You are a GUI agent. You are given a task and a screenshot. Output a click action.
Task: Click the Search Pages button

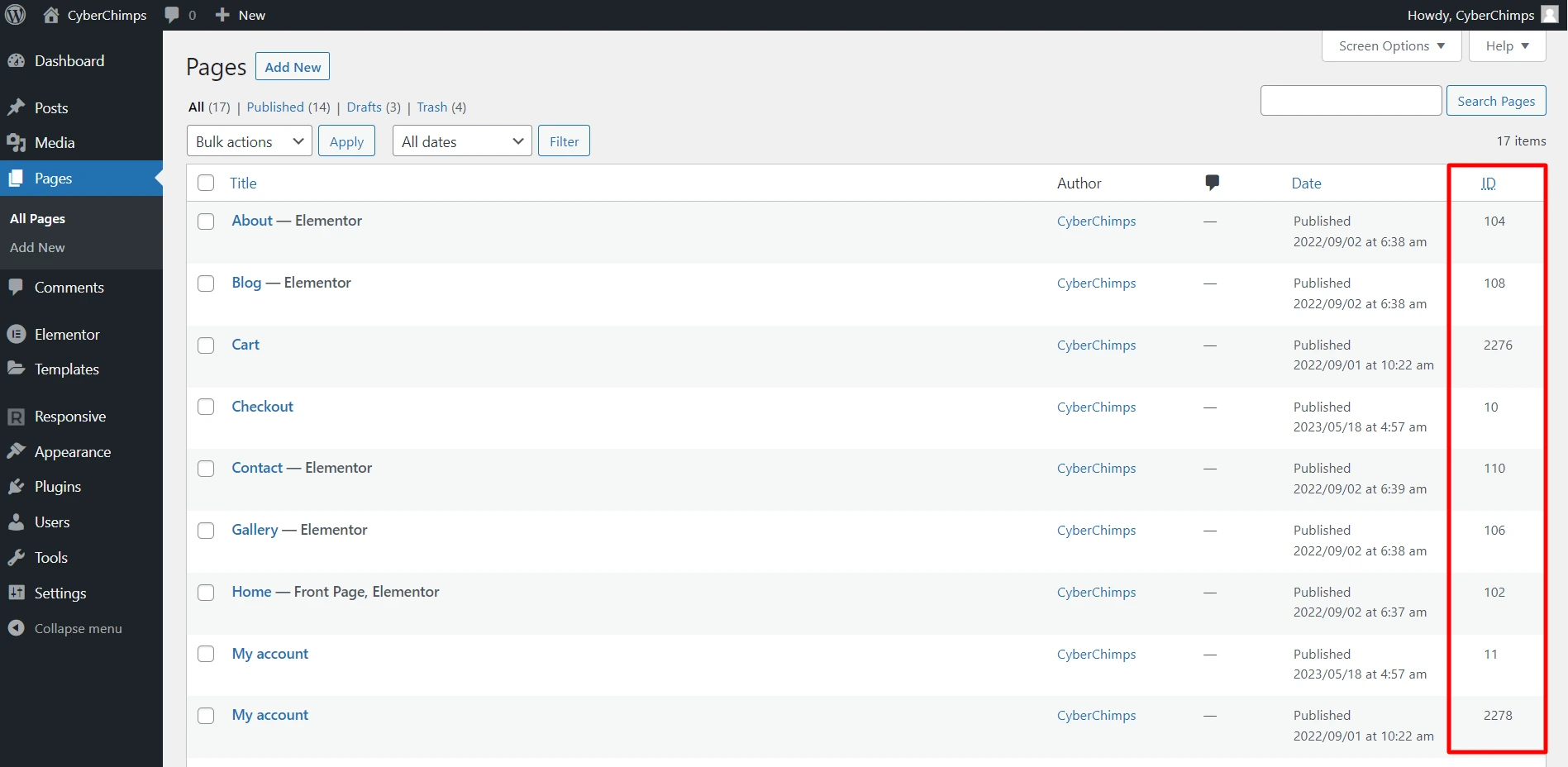point(1496,101)
